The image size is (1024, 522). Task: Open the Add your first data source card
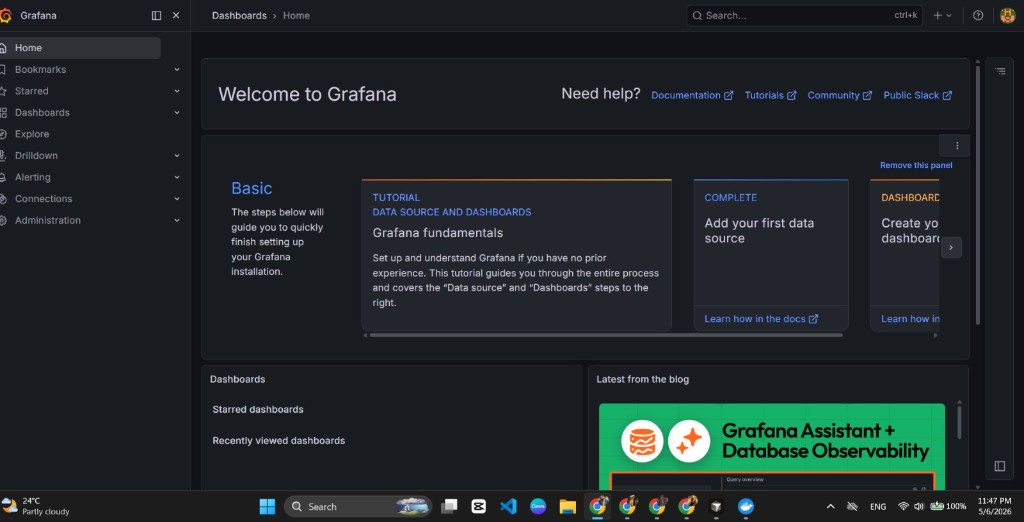771,255
